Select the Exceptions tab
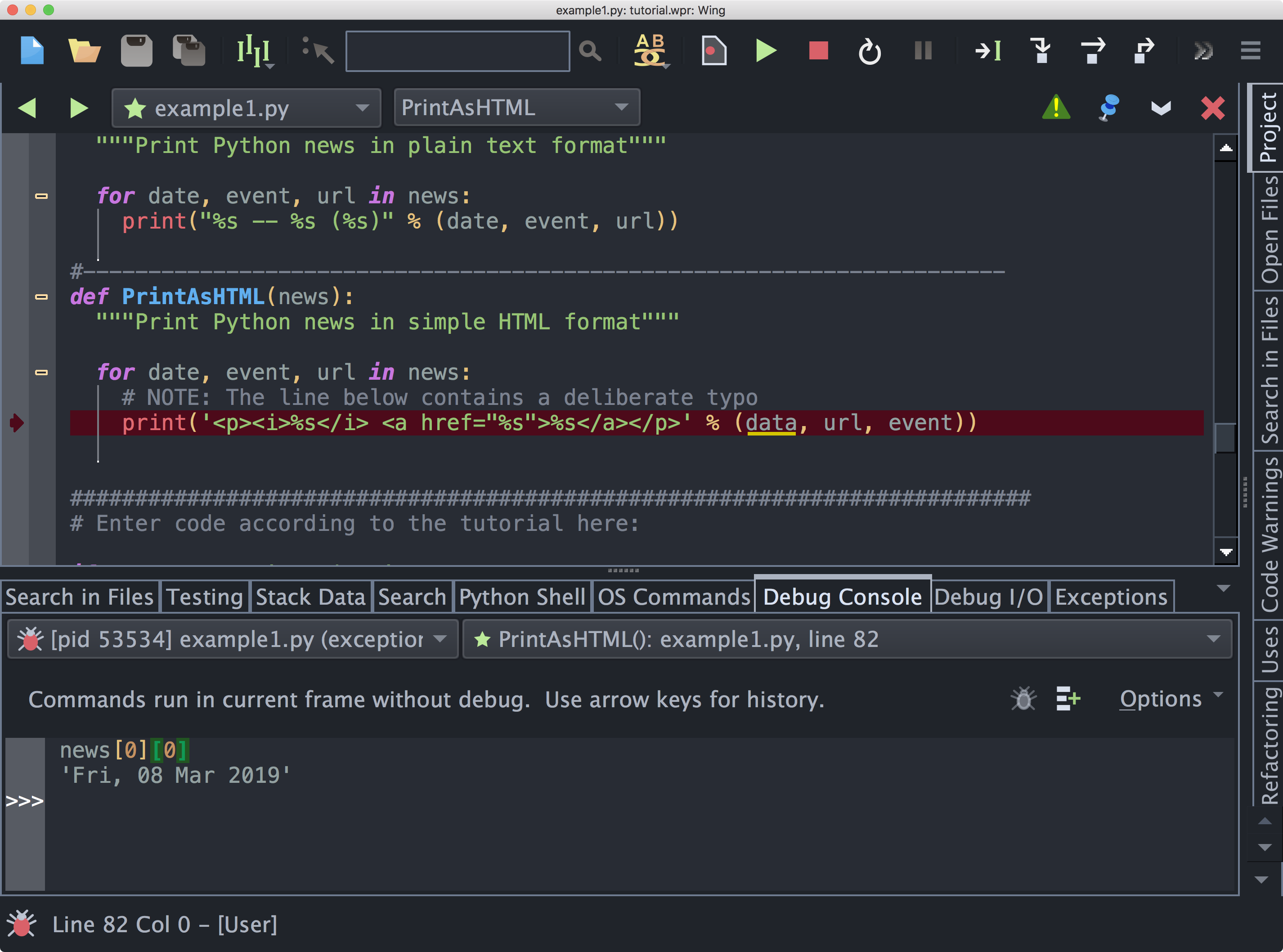The image size is (1283, 952). coord(1109,596)
